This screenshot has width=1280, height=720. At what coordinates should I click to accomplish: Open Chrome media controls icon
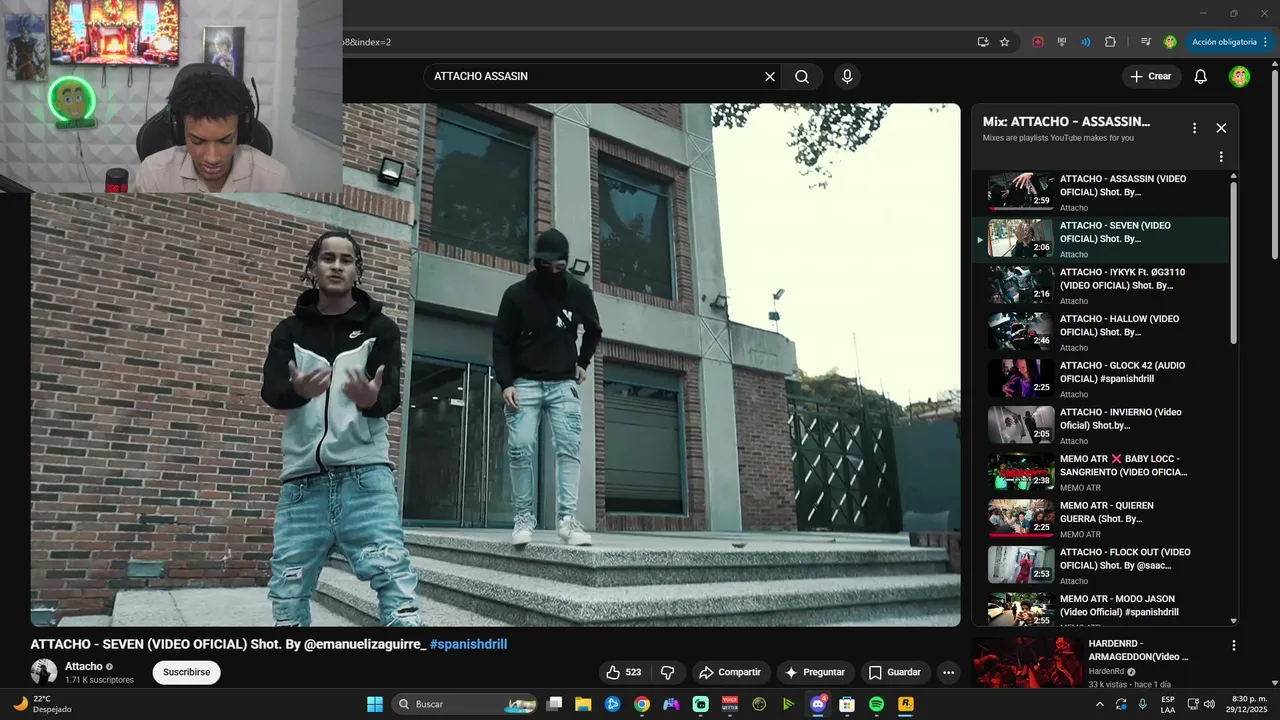point(1146,42)
